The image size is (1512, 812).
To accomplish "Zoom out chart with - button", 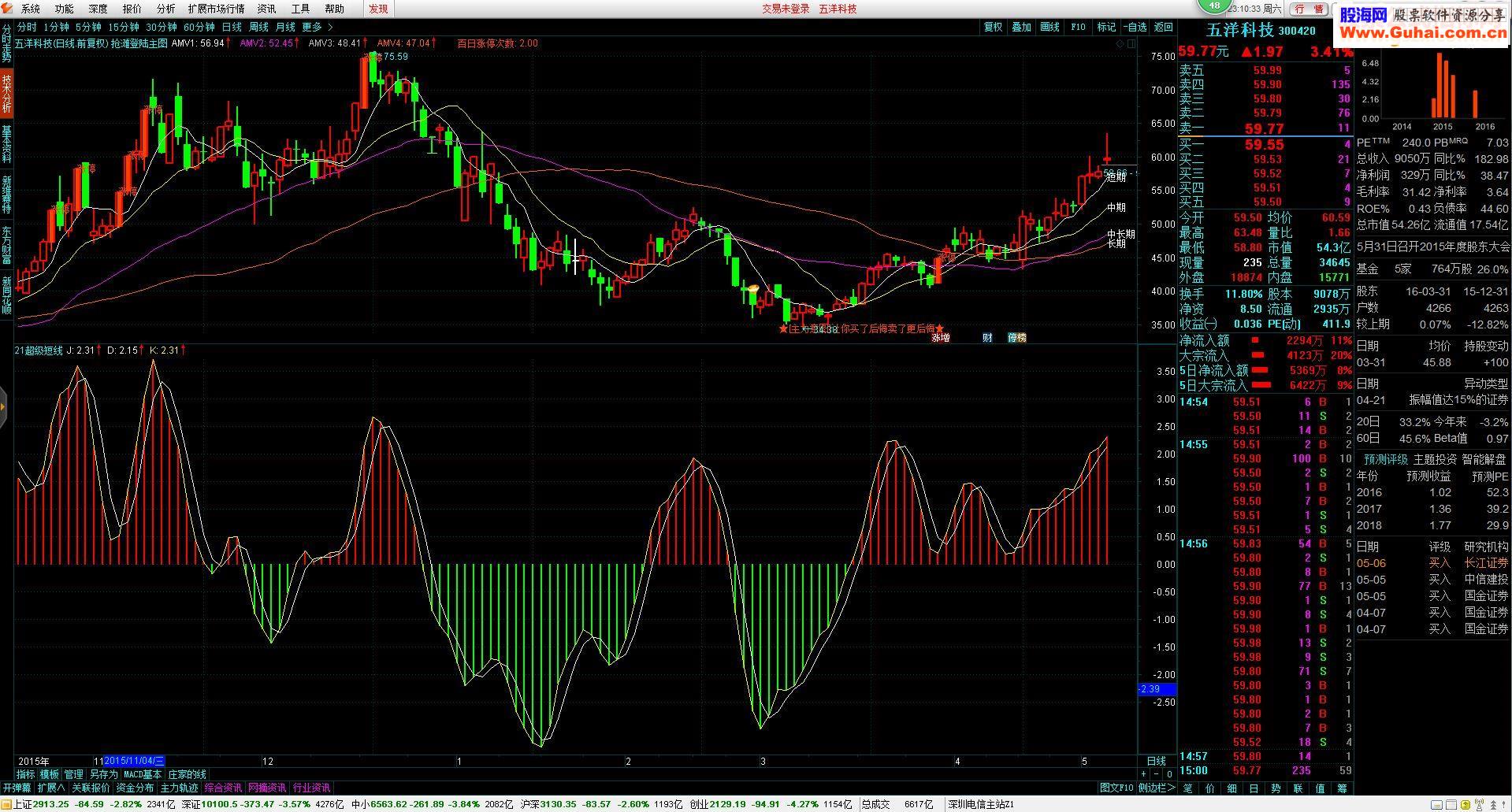I will [x=1157, y=775].
